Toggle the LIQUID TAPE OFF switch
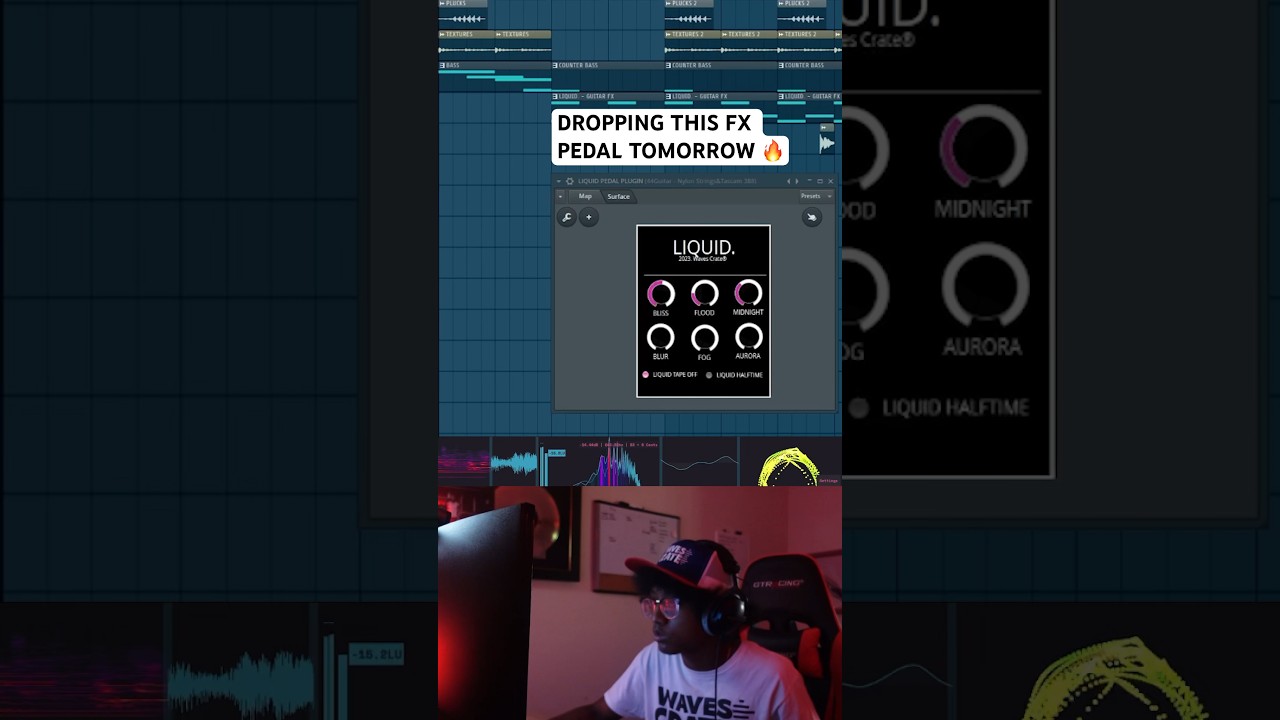1280x720 pixels. point(646,375)
